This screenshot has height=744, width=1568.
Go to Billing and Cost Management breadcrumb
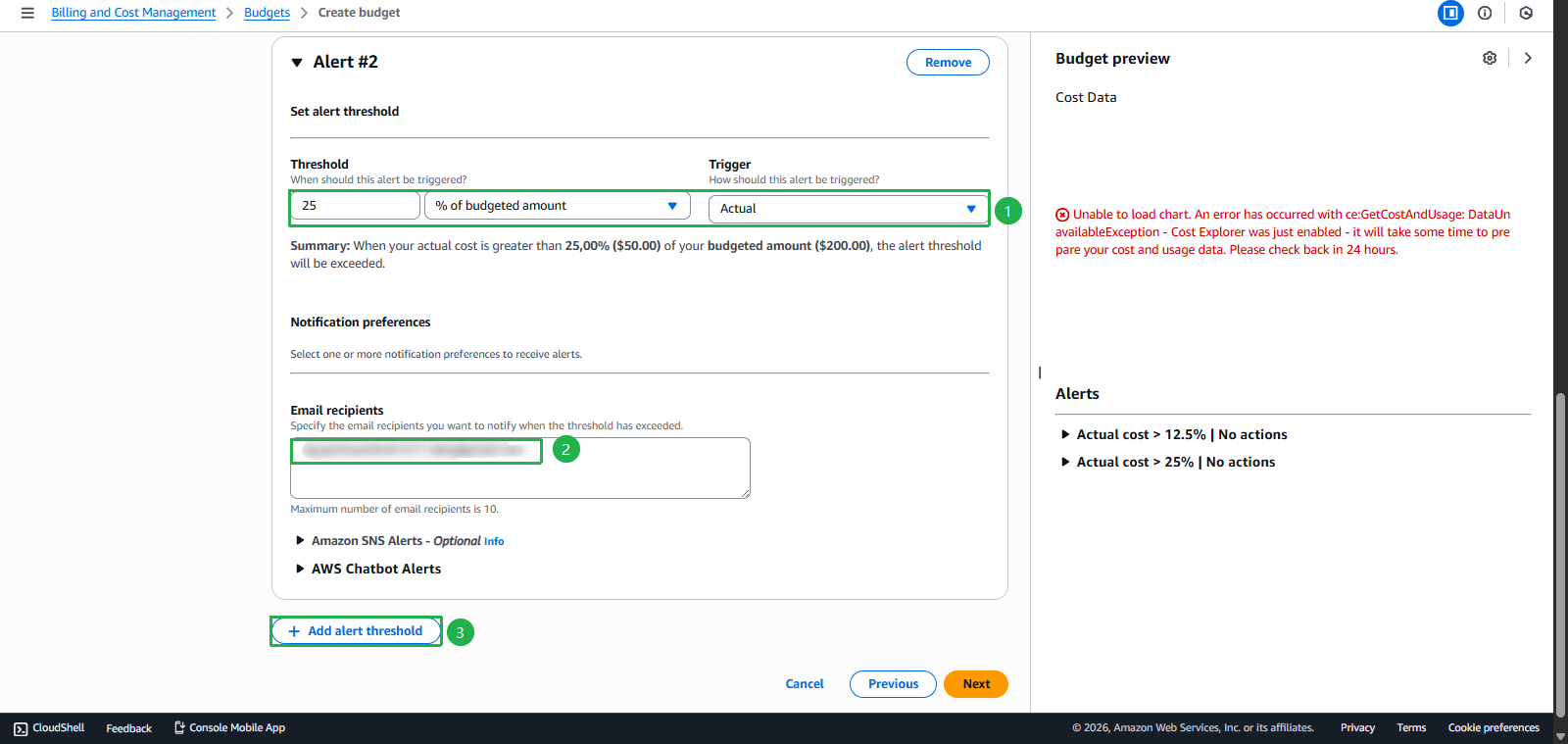tap(133, 13)
